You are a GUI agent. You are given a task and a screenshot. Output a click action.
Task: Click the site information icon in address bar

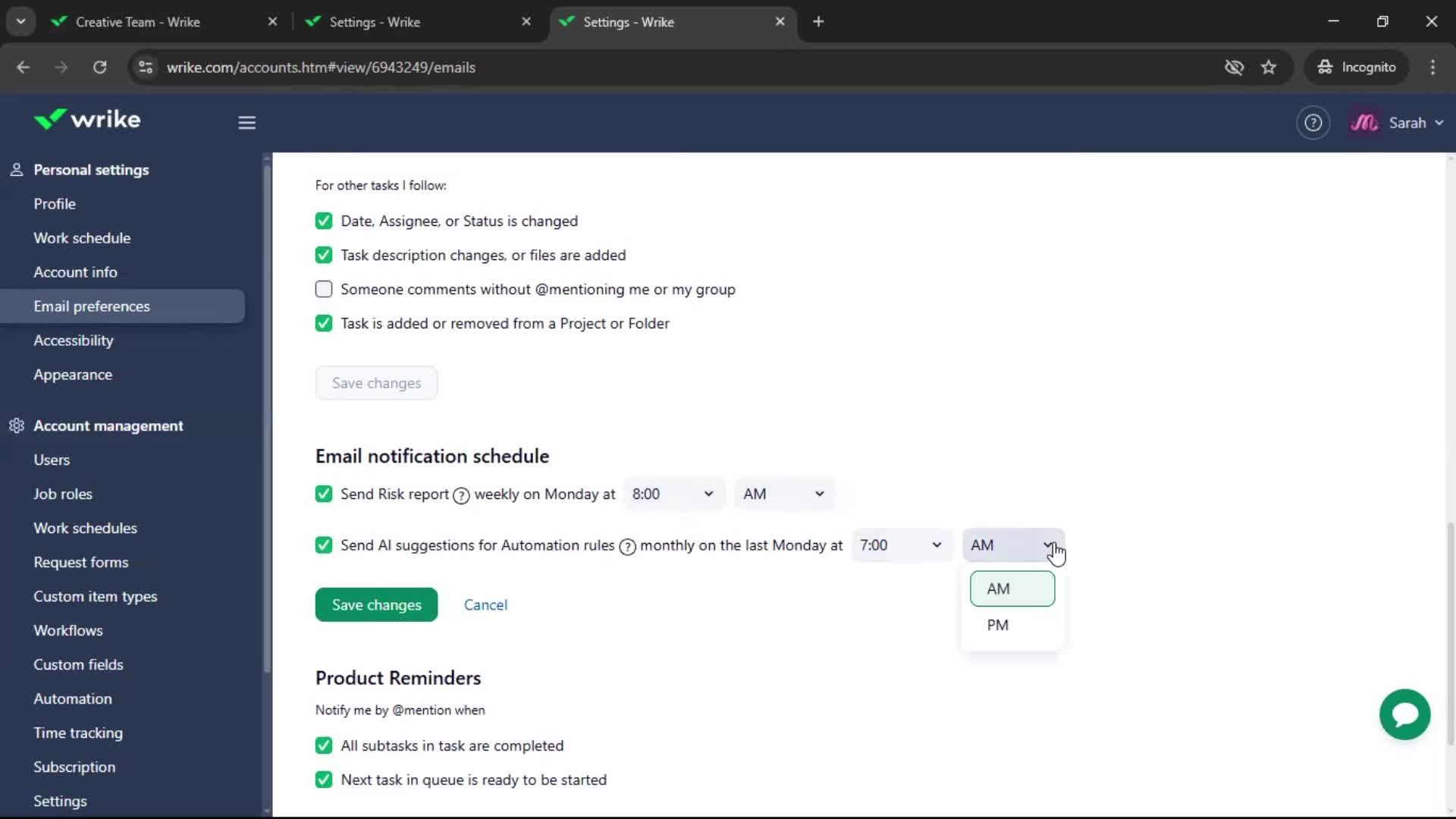(145, 67)
